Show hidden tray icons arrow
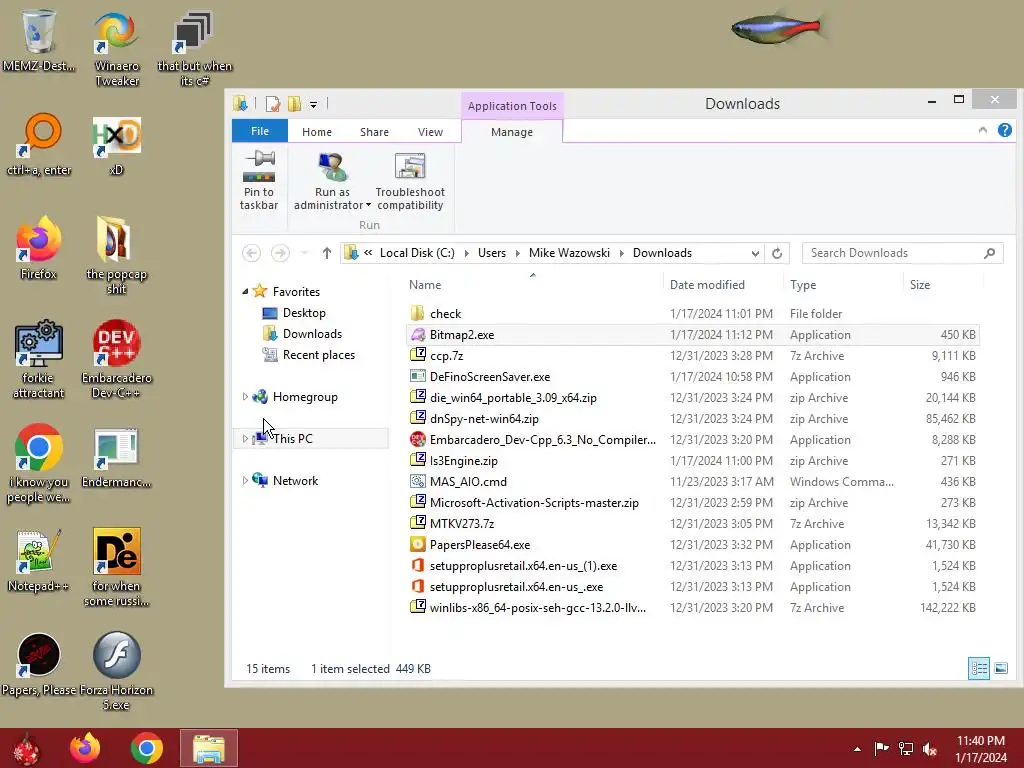Image resolution: width=1024 pixels, height=768 pixels. [x=857, y=748]
